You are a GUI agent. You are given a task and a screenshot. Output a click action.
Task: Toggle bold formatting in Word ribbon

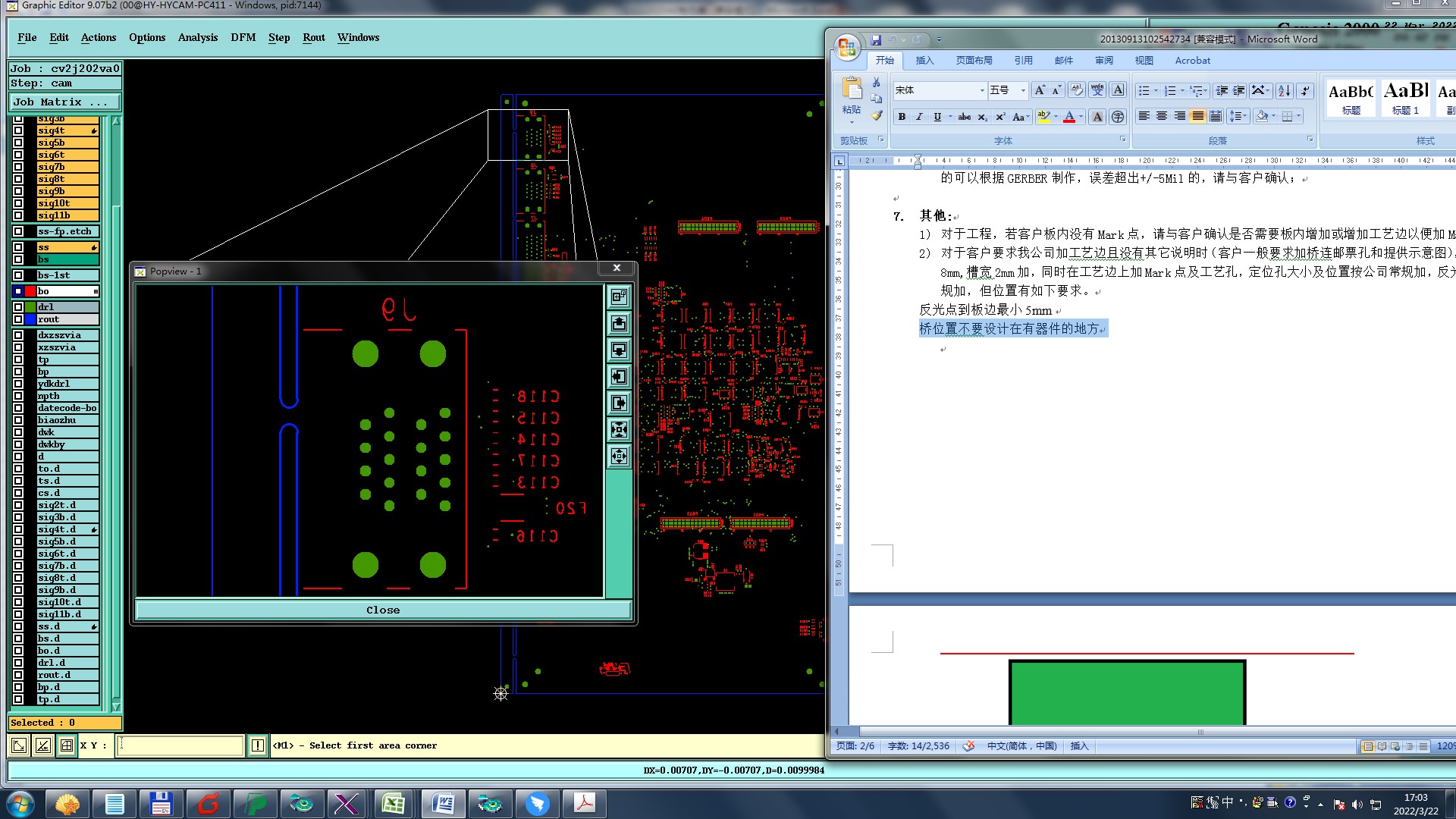[902, 117]
